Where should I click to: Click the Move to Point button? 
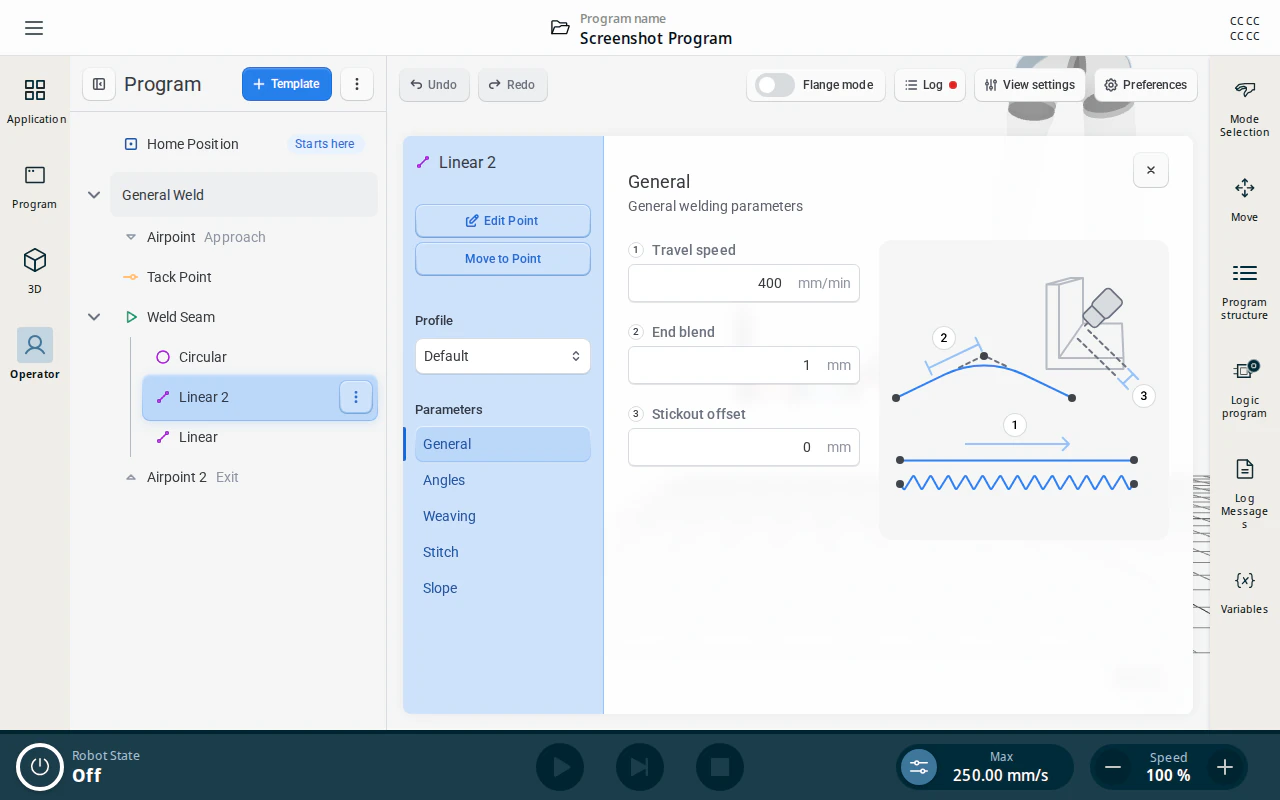(503, 259)
